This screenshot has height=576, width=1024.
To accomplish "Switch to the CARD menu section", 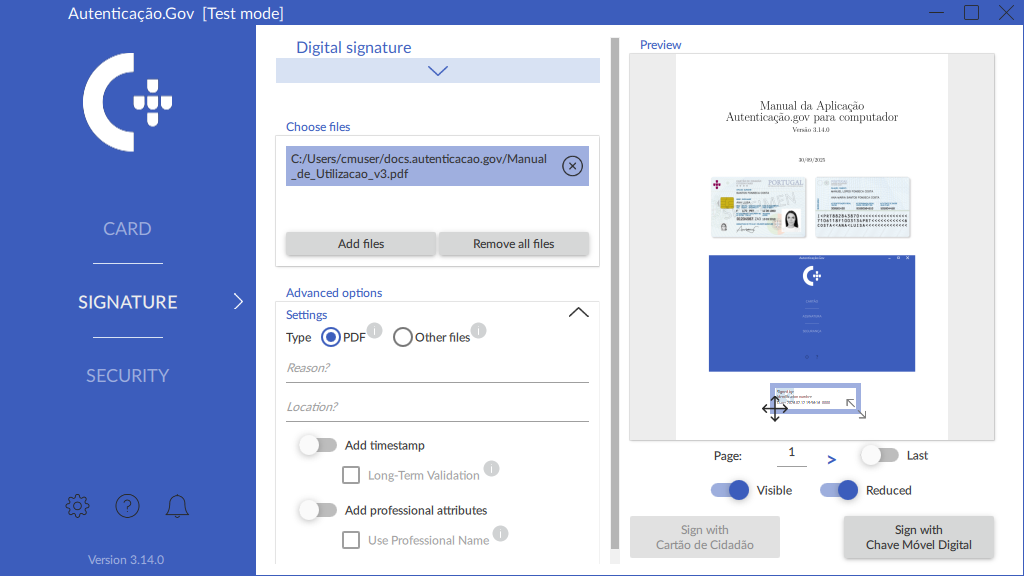I will 127,229.
